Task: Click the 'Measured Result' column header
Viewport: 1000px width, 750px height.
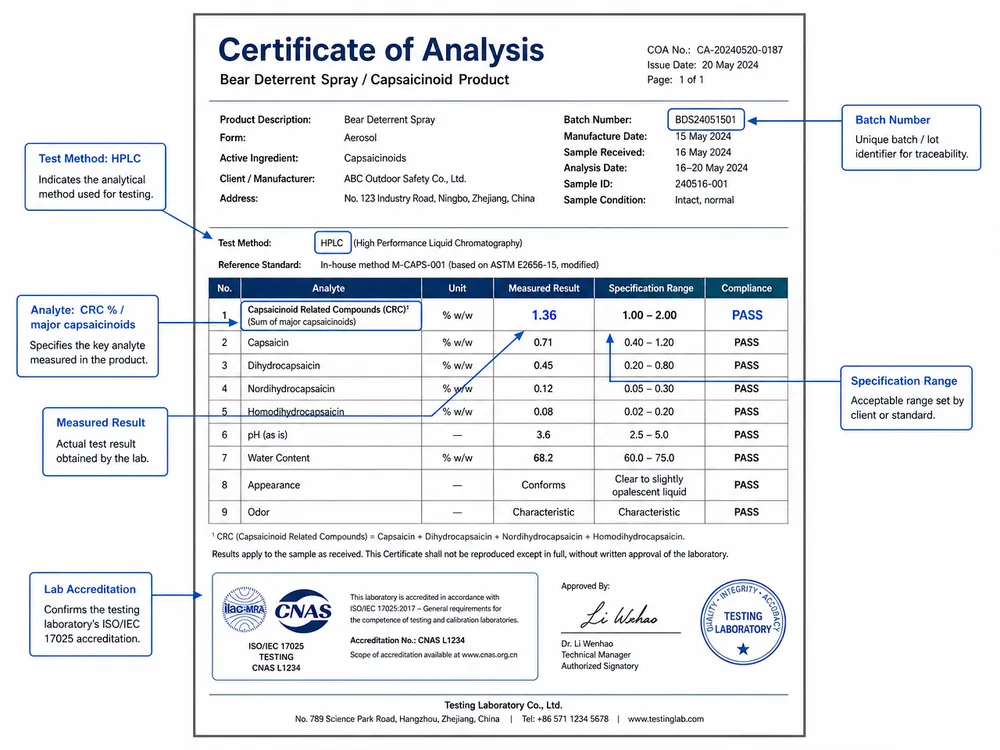Action: 543,288
